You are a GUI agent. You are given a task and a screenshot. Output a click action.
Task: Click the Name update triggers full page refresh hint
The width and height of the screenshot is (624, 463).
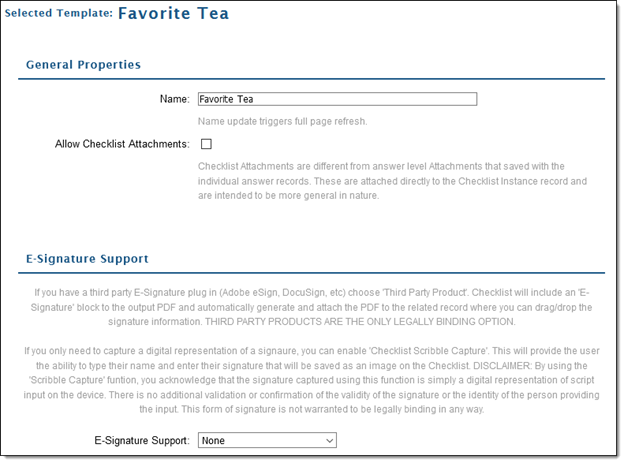[282, 121]
